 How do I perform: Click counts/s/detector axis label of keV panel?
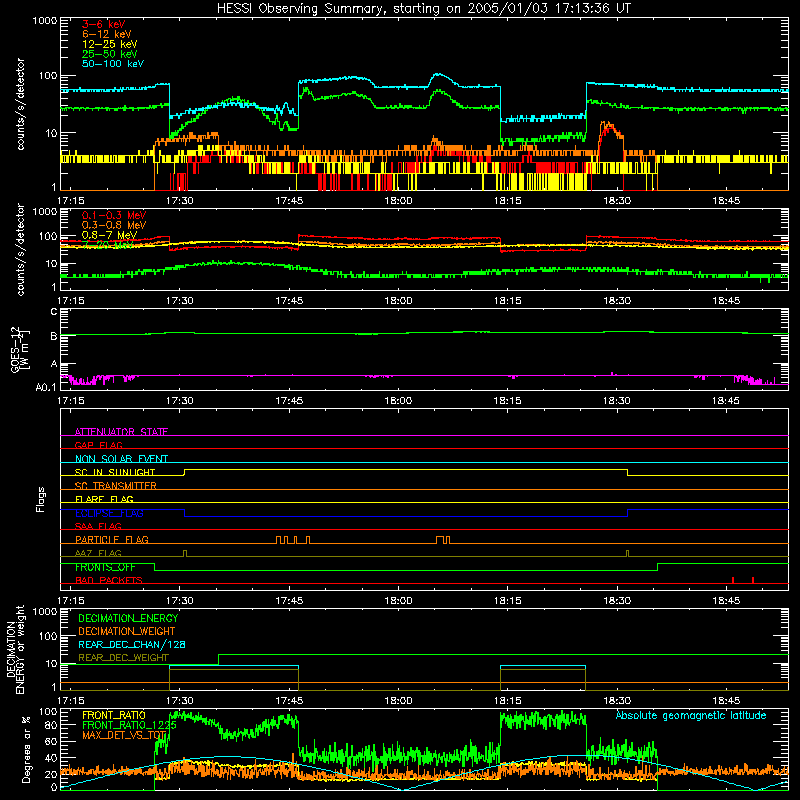[x=20, y=104]
